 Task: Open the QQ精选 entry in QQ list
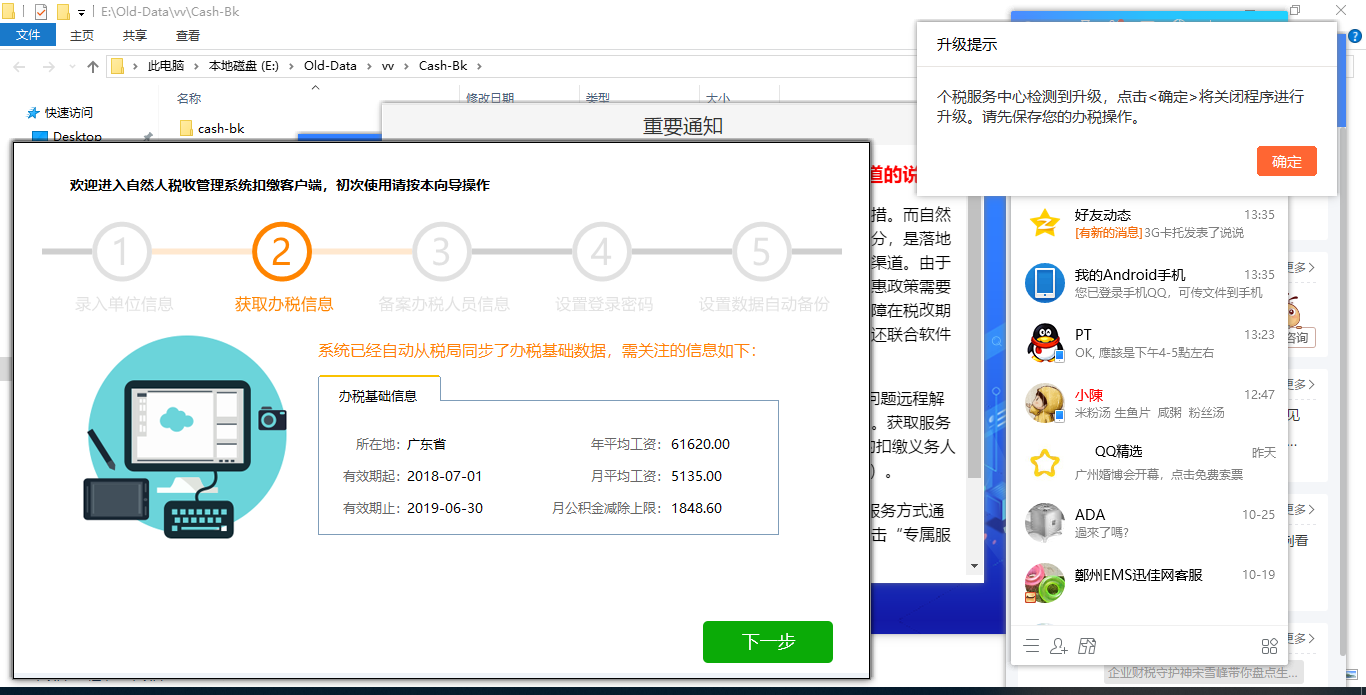pos(1149,463)
